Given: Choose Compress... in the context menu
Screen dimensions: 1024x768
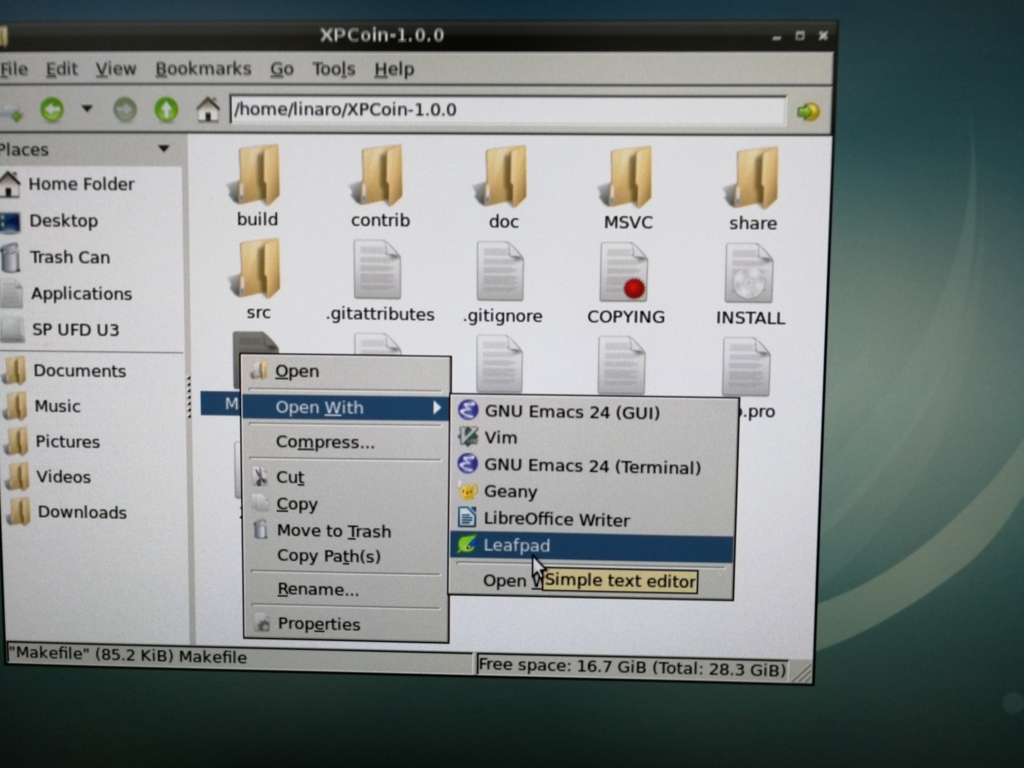Looking at the screenshot, I should point(345,442).
